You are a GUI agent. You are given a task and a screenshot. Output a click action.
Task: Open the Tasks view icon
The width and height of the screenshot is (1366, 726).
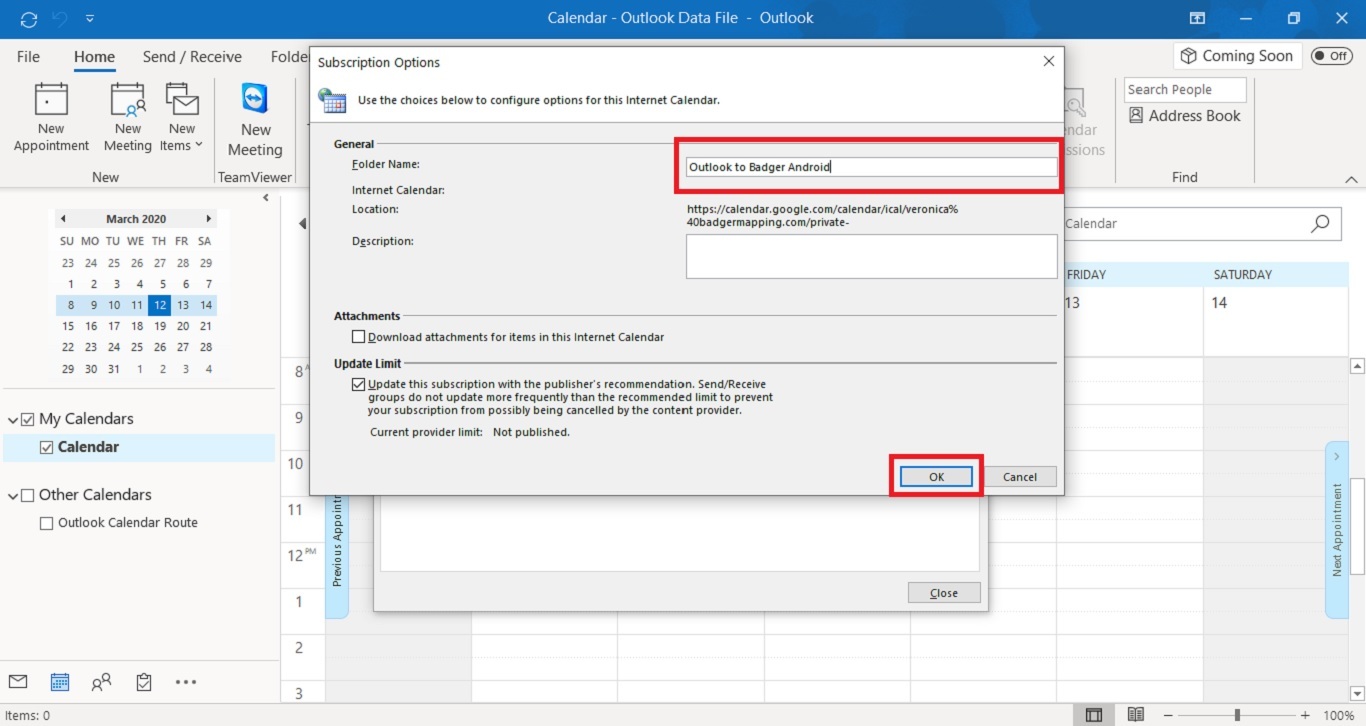coord(144,682)
